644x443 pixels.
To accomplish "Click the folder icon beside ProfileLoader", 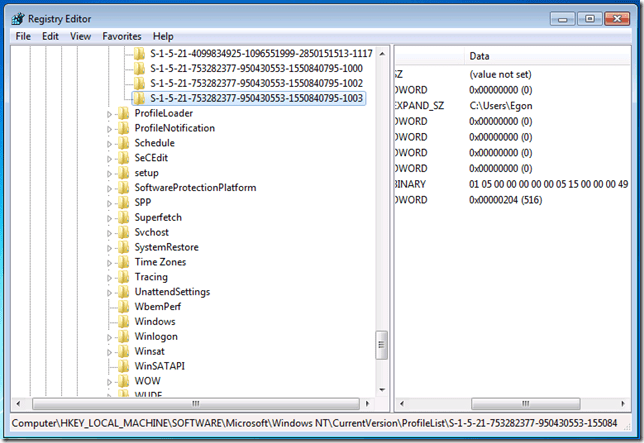I will click(124, 113).
